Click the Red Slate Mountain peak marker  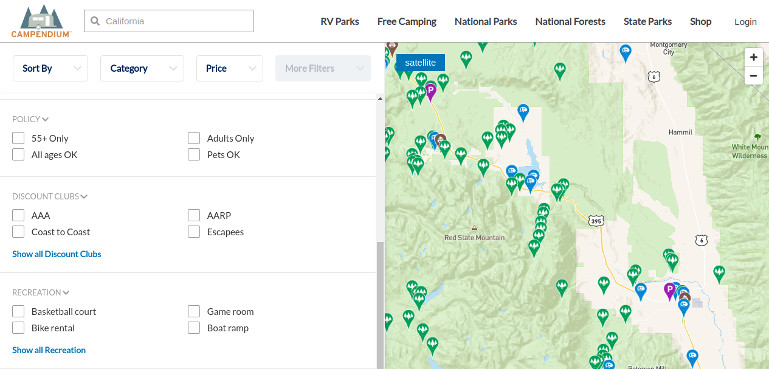point(474,228)
